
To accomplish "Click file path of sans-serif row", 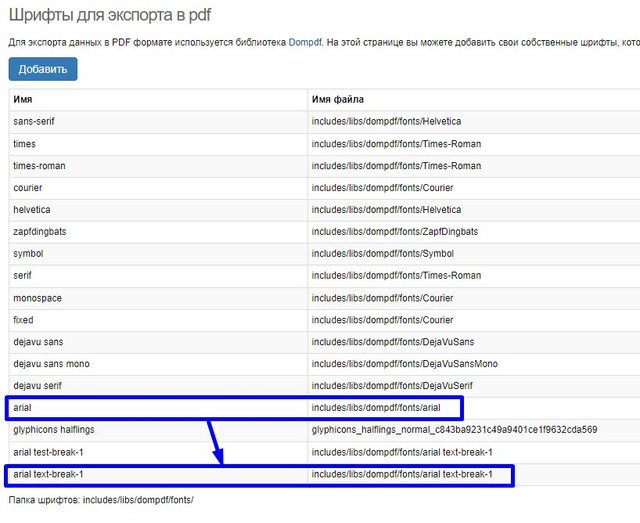I will pos(386,121).
